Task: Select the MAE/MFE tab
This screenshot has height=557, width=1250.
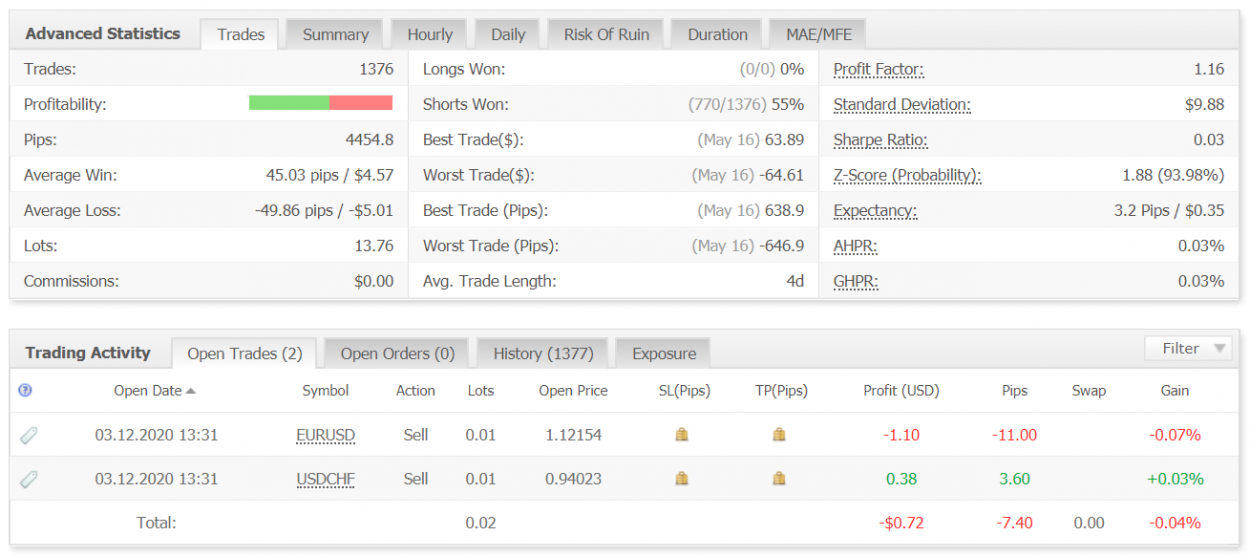Action: coord(818,34)
